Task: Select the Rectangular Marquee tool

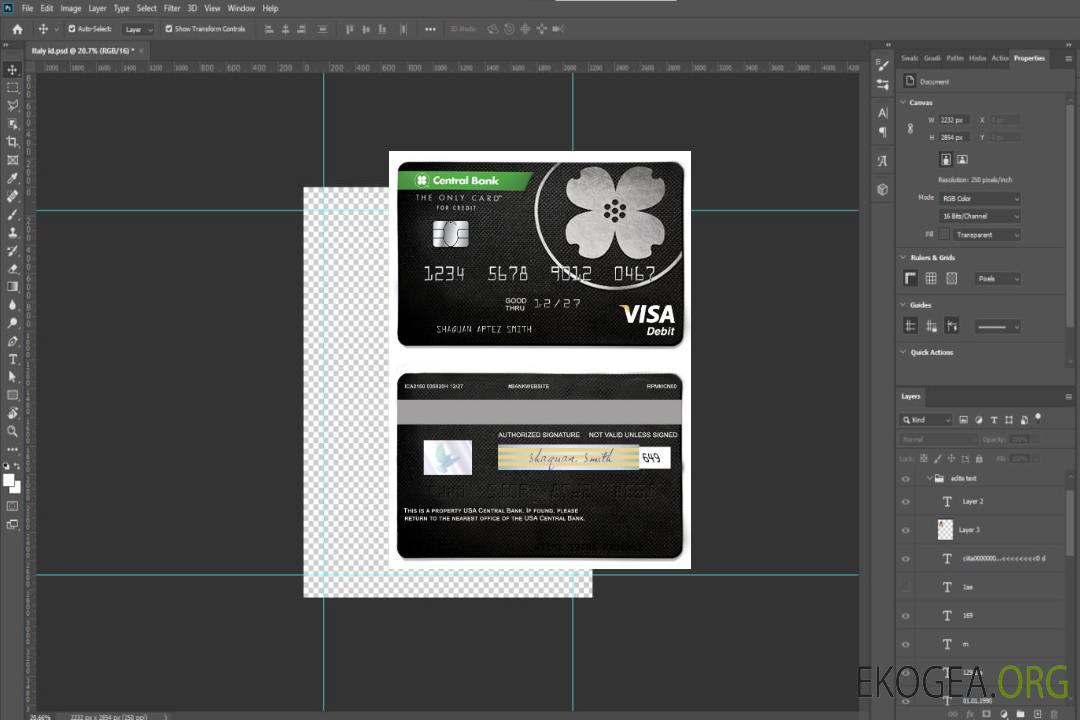Action: (12, 88)
